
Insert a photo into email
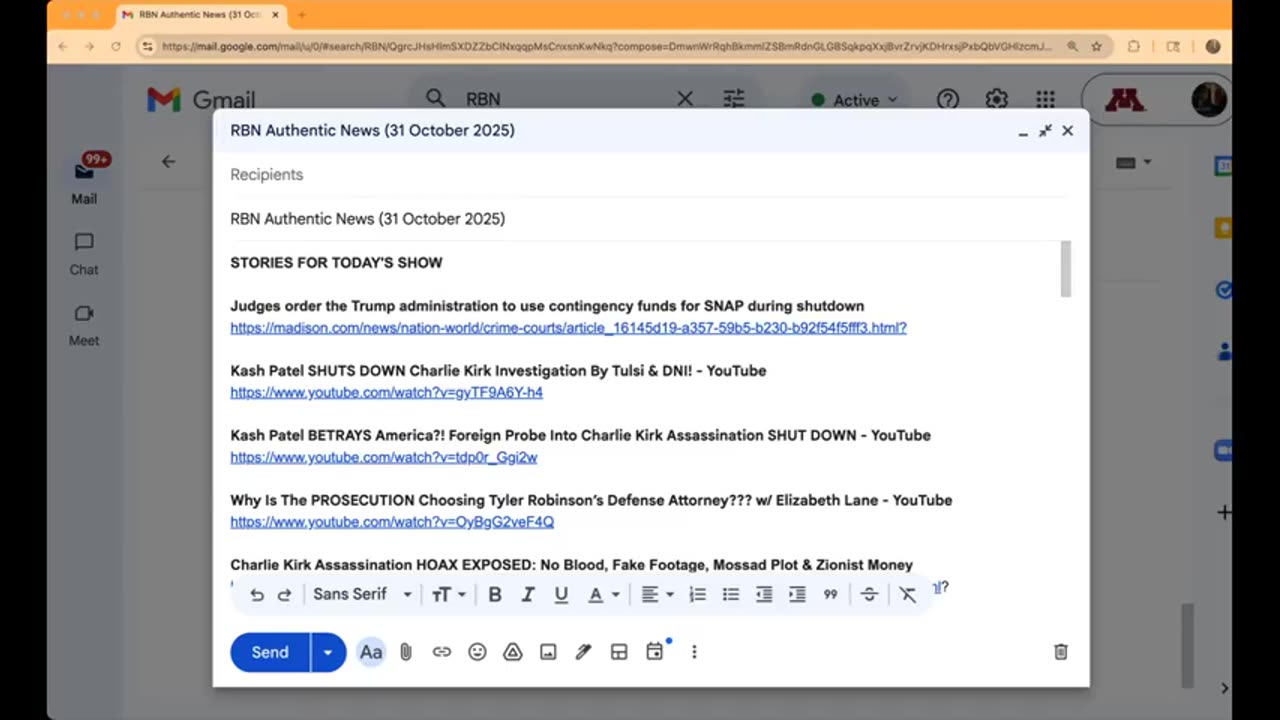(x=548, y=652)
